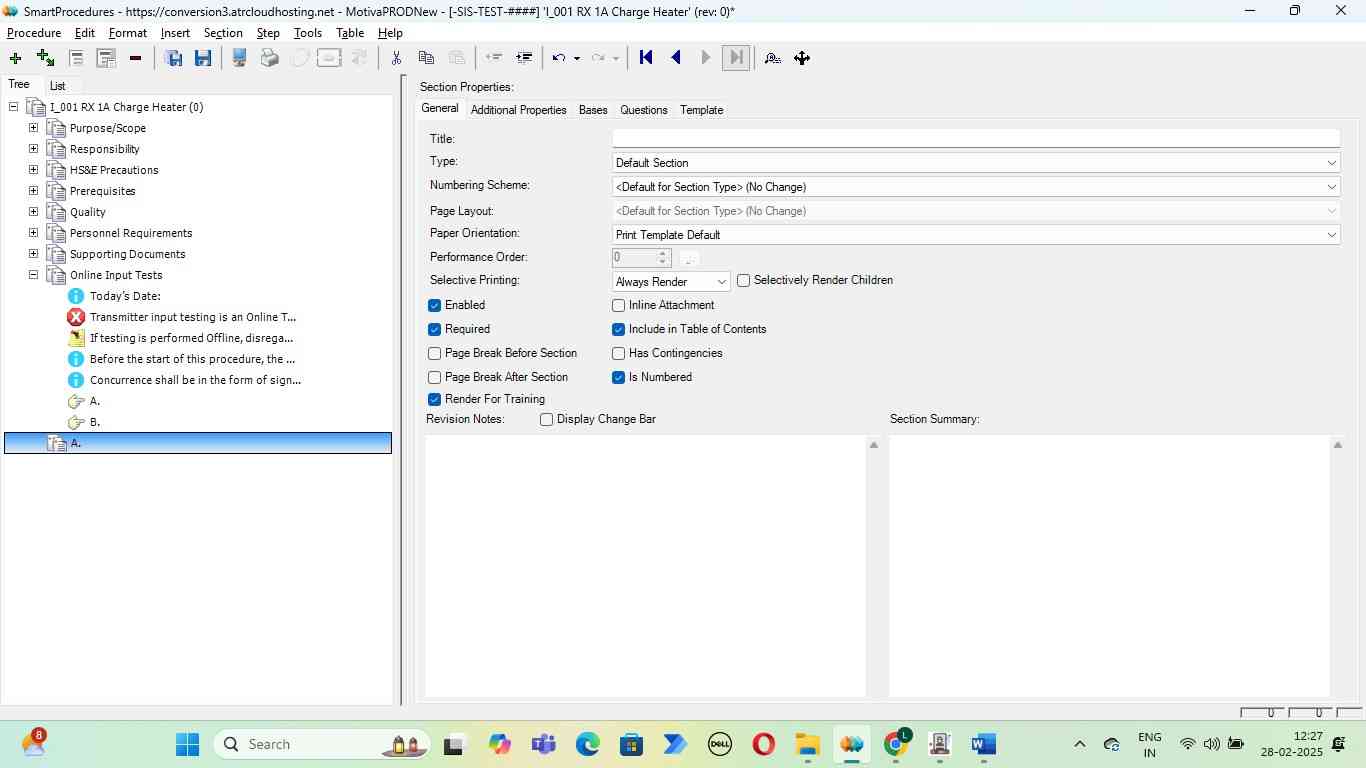Switch to the Questions tab
The width and height of the screenshot is (1366, 768).
643,110
